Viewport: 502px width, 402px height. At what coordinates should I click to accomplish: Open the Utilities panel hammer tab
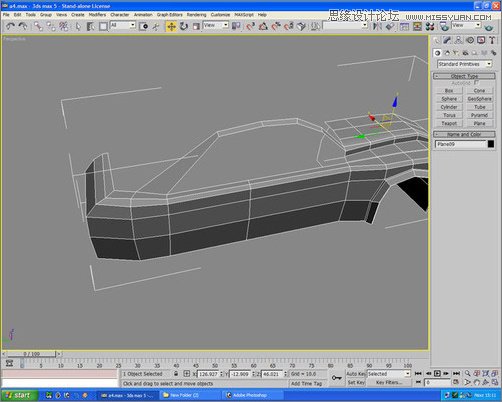[x=492, y=41]
